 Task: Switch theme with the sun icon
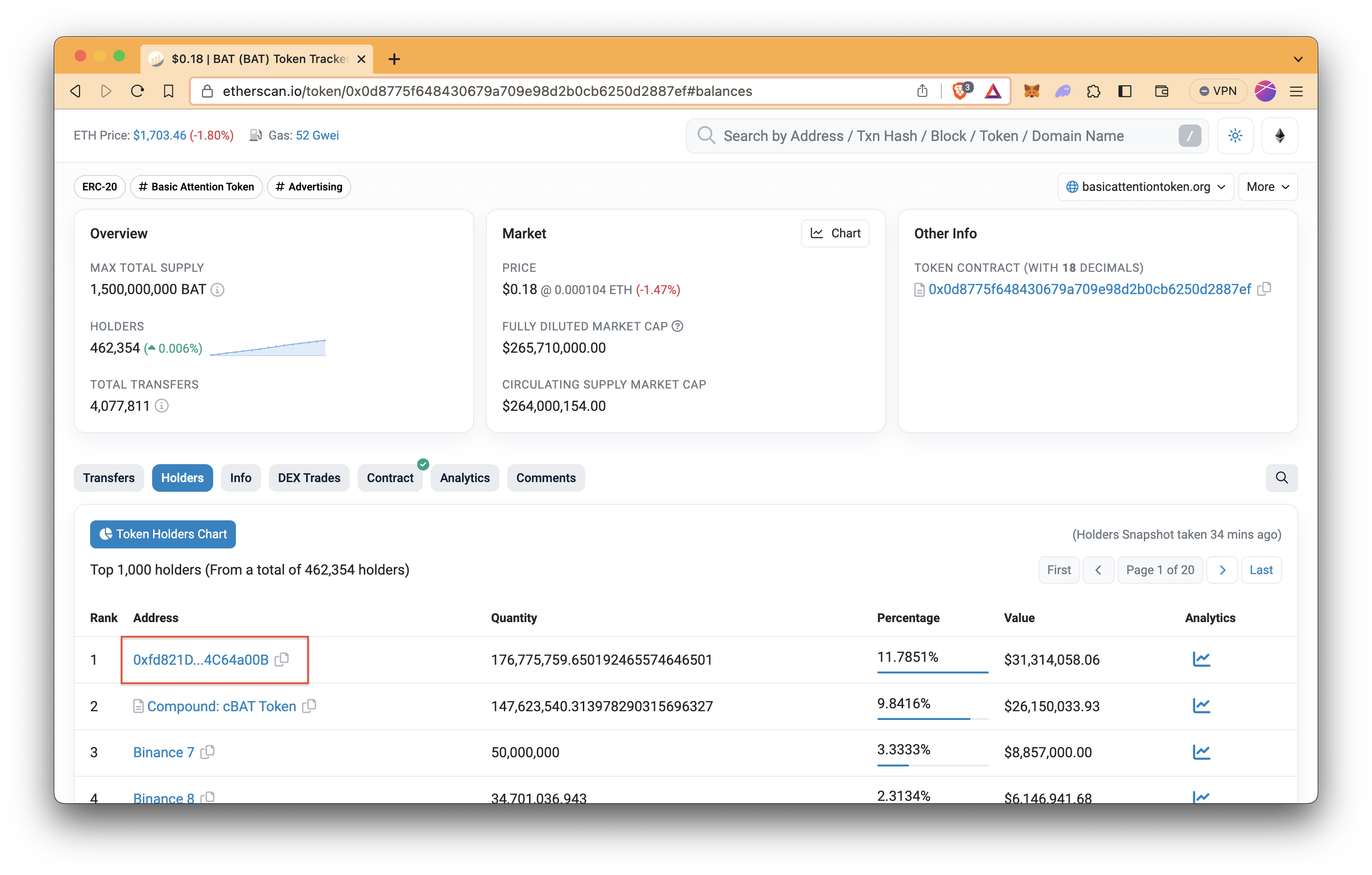1235,136
